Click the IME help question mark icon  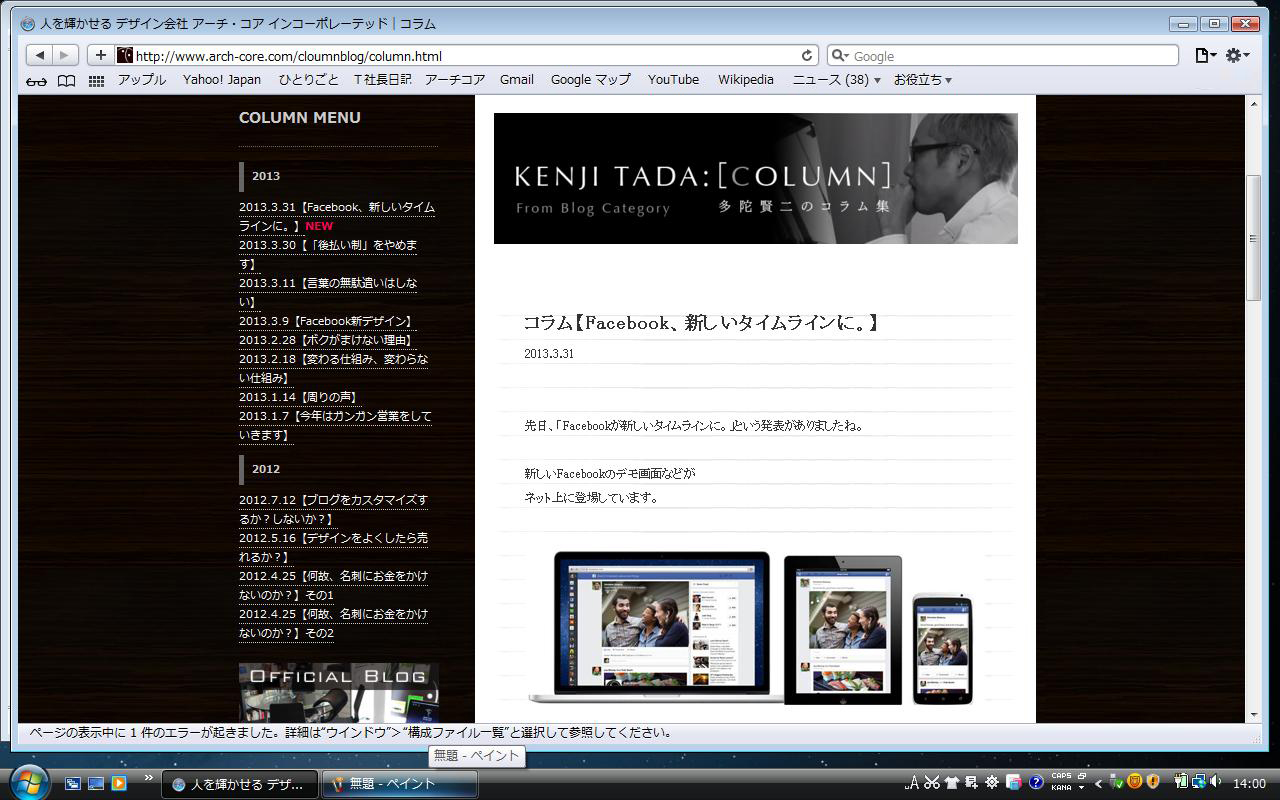1037,783
